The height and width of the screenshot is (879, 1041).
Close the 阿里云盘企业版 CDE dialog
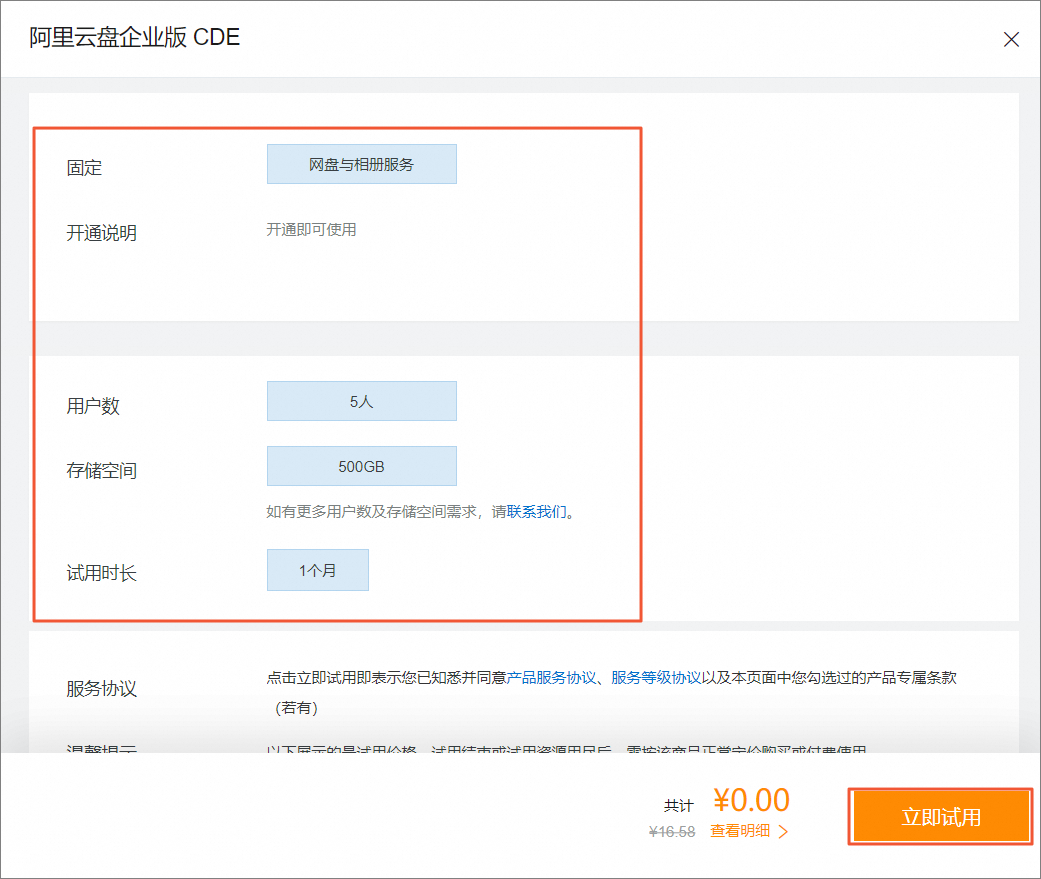tap(1010, 40)
